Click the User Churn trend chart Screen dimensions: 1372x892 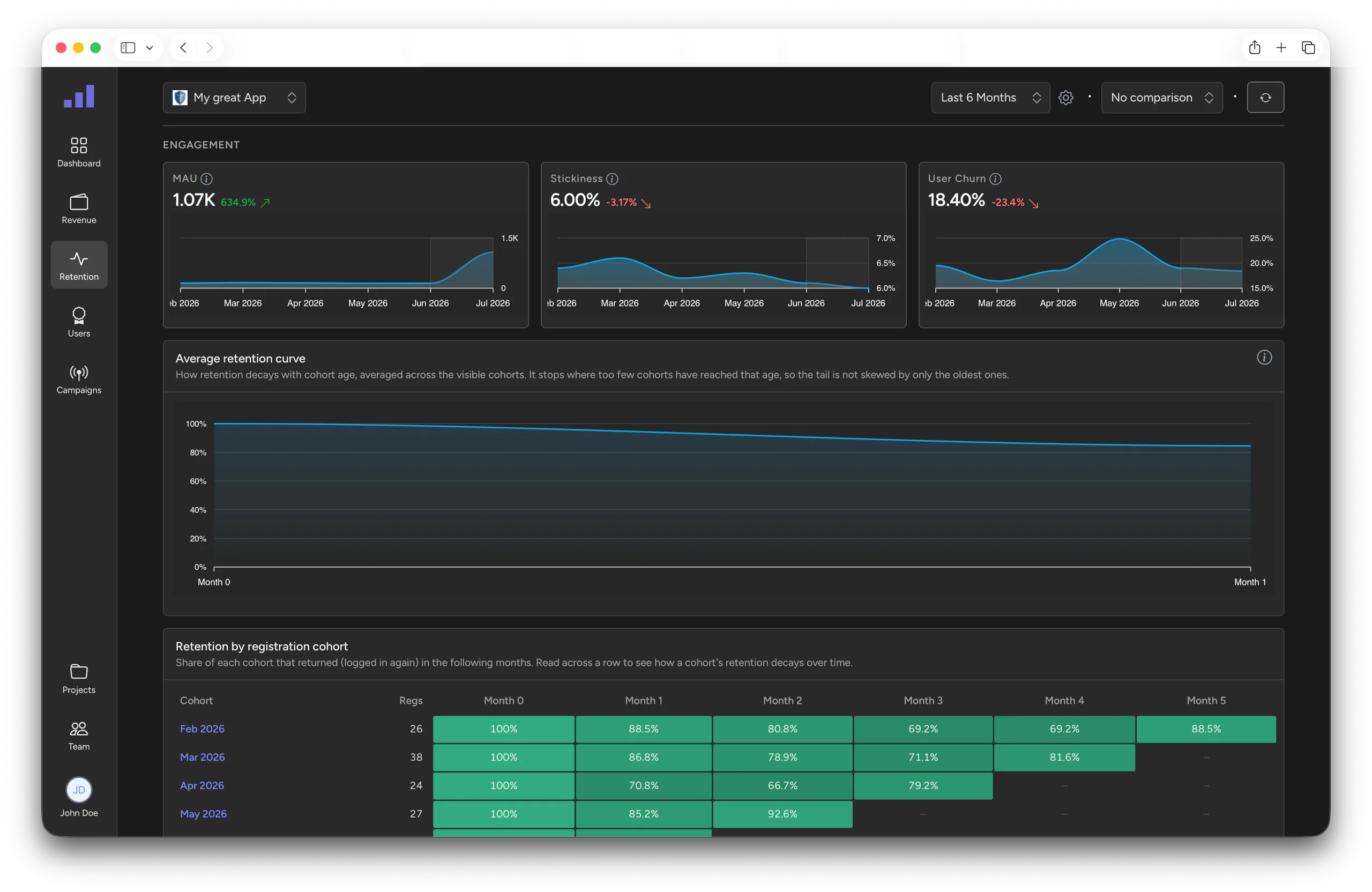[1088, 264]
